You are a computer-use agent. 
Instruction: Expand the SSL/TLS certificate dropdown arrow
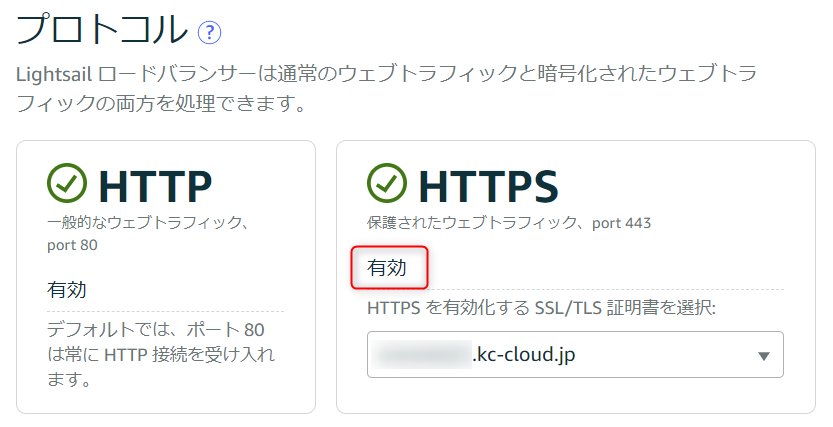763,356
